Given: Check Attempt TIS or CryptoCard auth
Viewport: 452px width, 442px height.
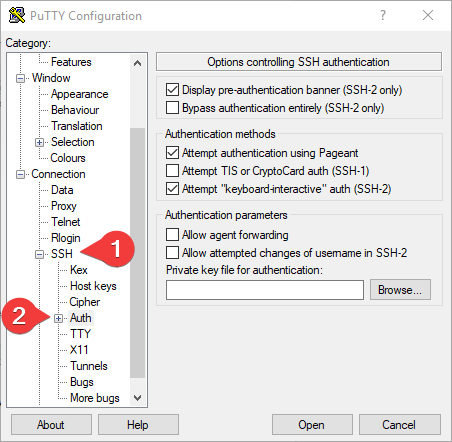Looking at the screenshot, I should coord(172,171).
